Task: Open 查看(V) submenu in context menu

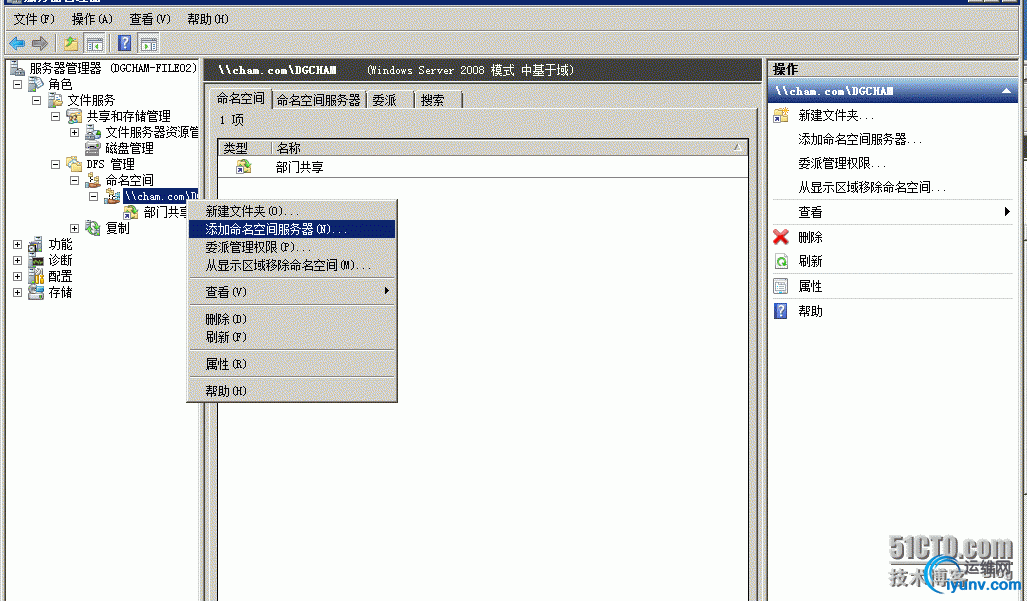Action: pyautogui.click(x=292, y=292)
